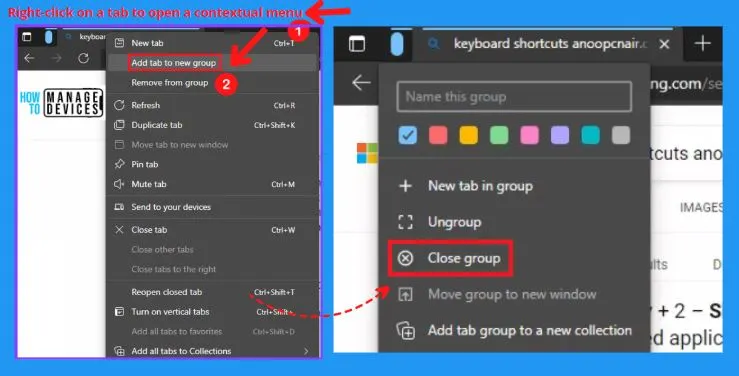Pick the pink group color swatch

click(529, 135)
